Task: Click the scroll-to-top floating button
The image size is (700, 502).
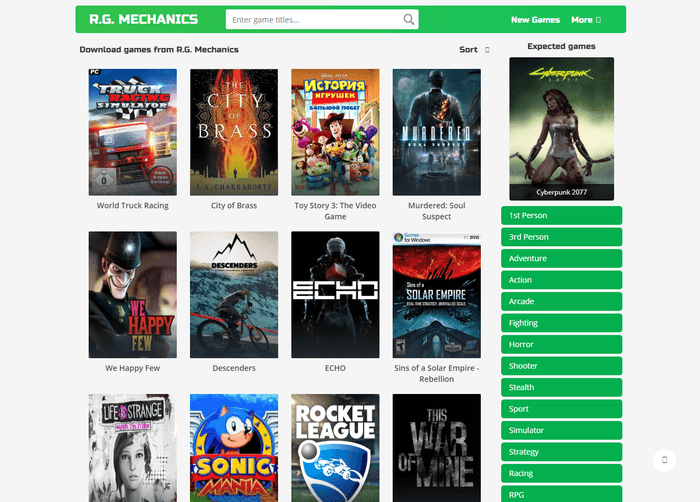Action: [665, 460]
